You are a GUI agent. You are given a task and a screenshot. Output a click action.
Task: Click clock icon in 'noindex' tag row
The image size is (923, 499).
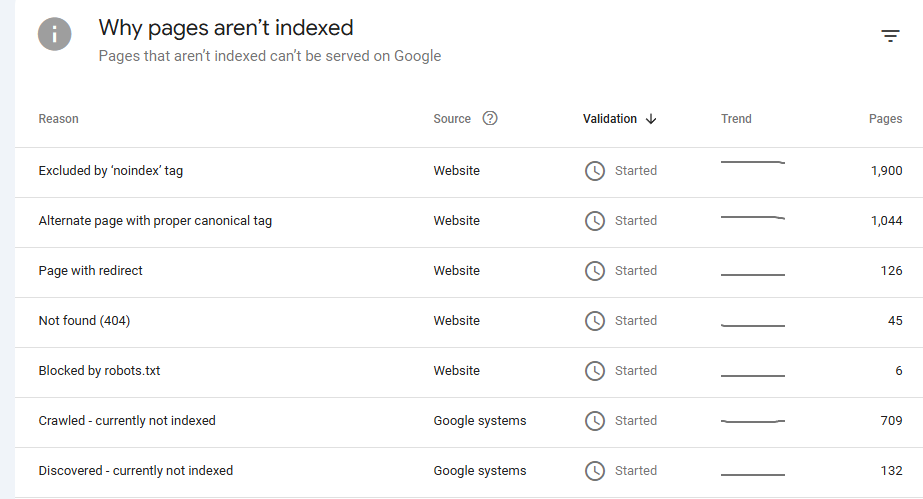point(595,171)
